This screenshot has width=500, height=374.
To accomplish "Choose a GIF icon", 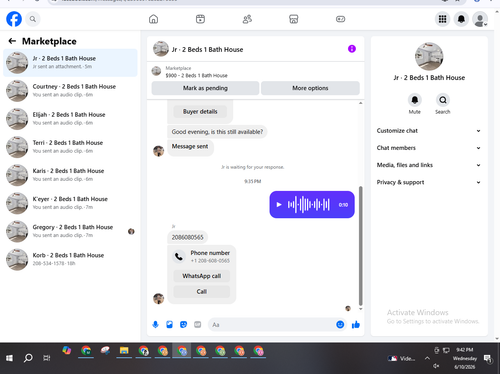I will point(198,324).
